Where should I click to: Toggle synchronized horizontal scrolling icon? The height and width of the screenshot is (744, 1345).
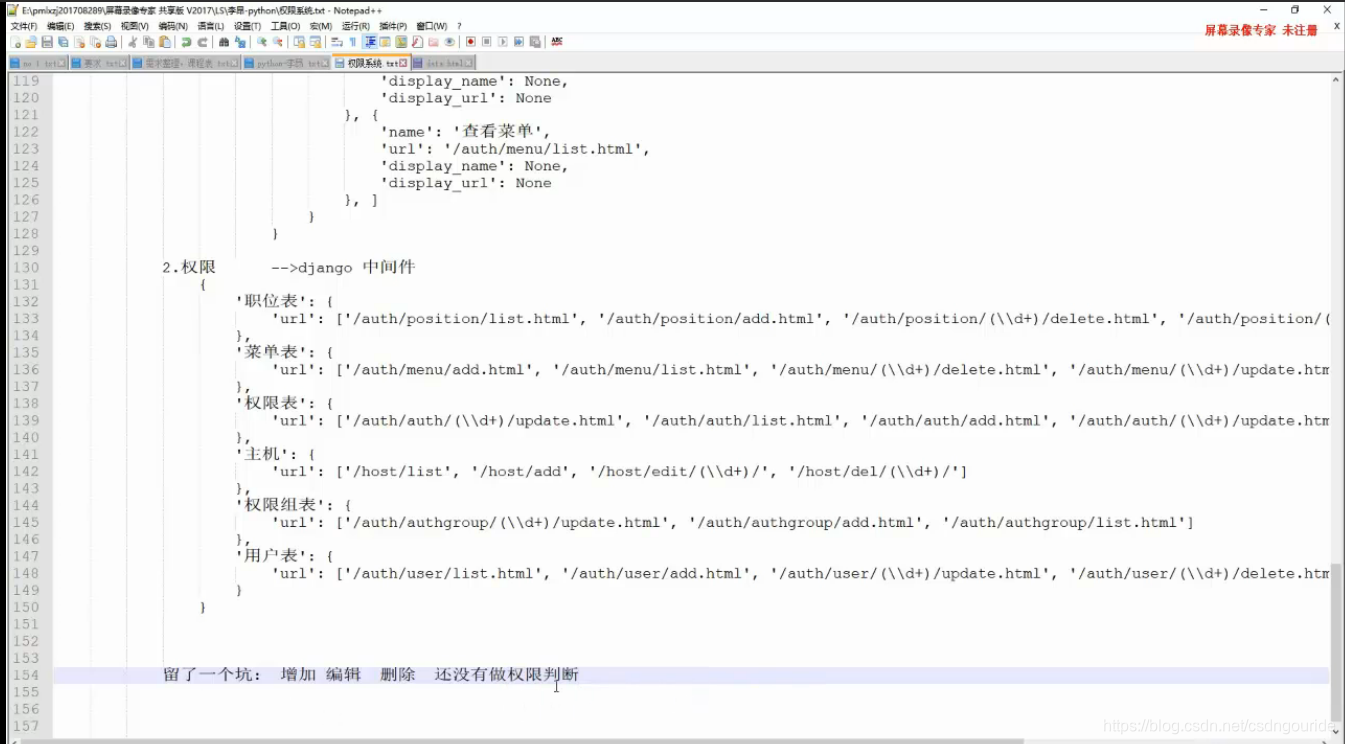coord(315,42)
